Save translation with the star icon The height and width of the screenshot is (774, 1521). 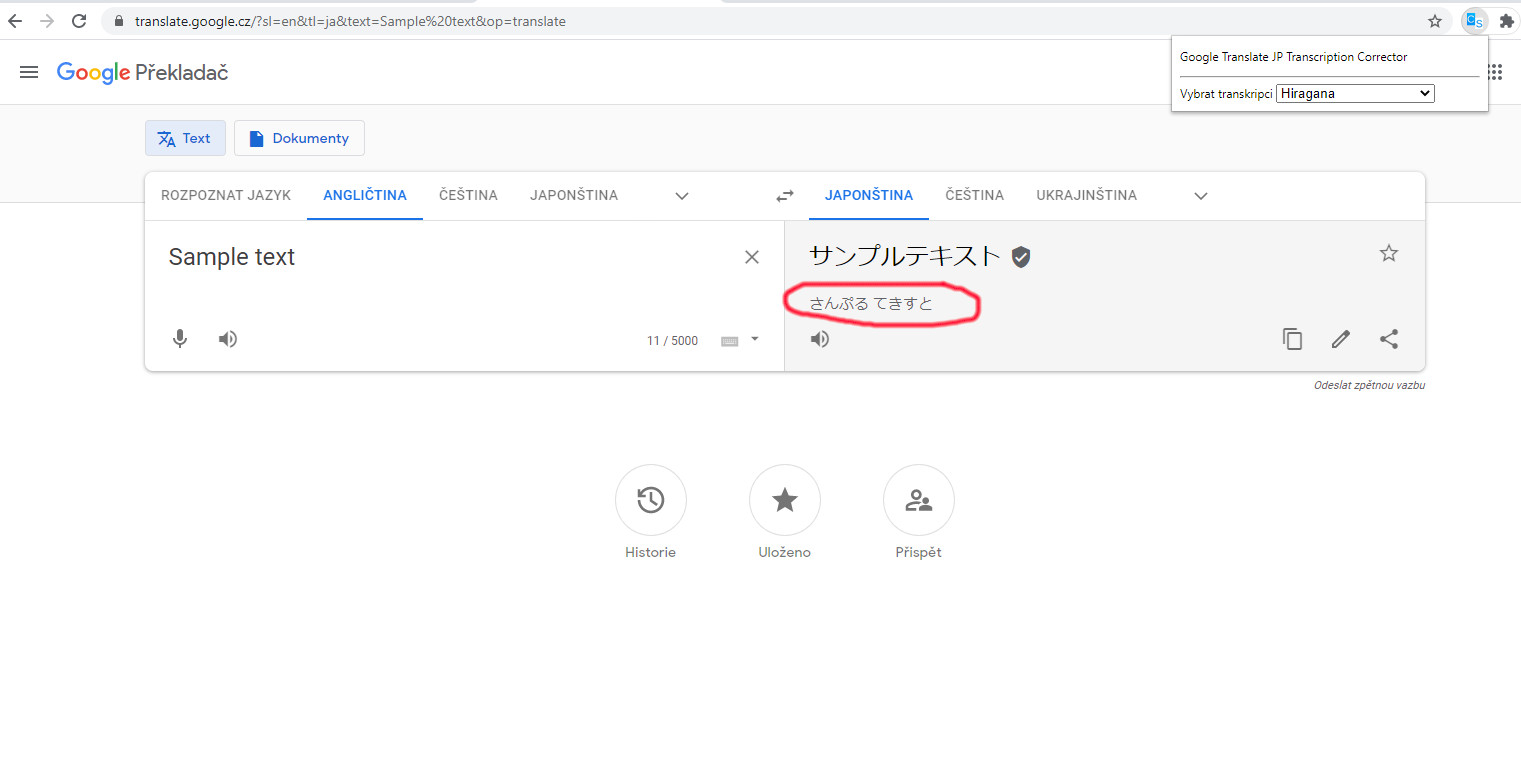[x=1389, y=253]
